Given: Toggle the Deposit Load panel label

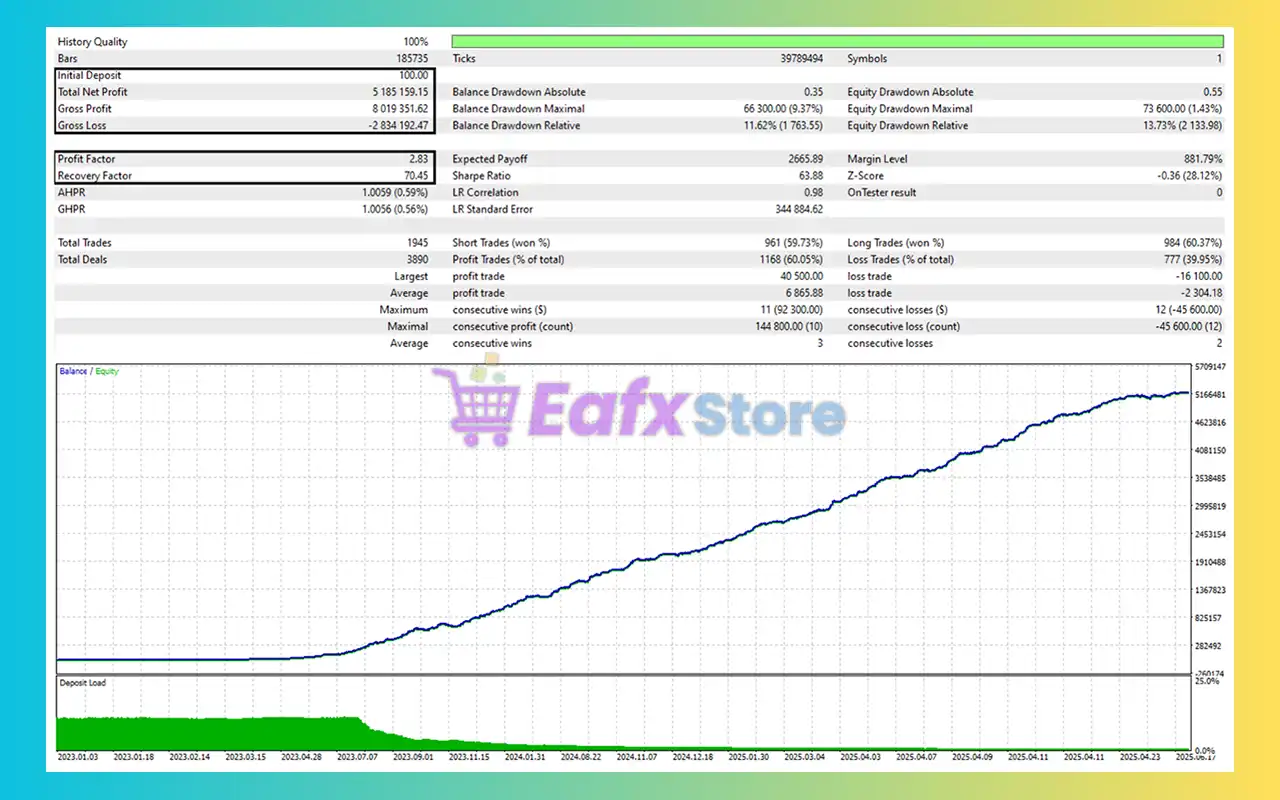Looking at the screenshot, I should pos(82,682).
